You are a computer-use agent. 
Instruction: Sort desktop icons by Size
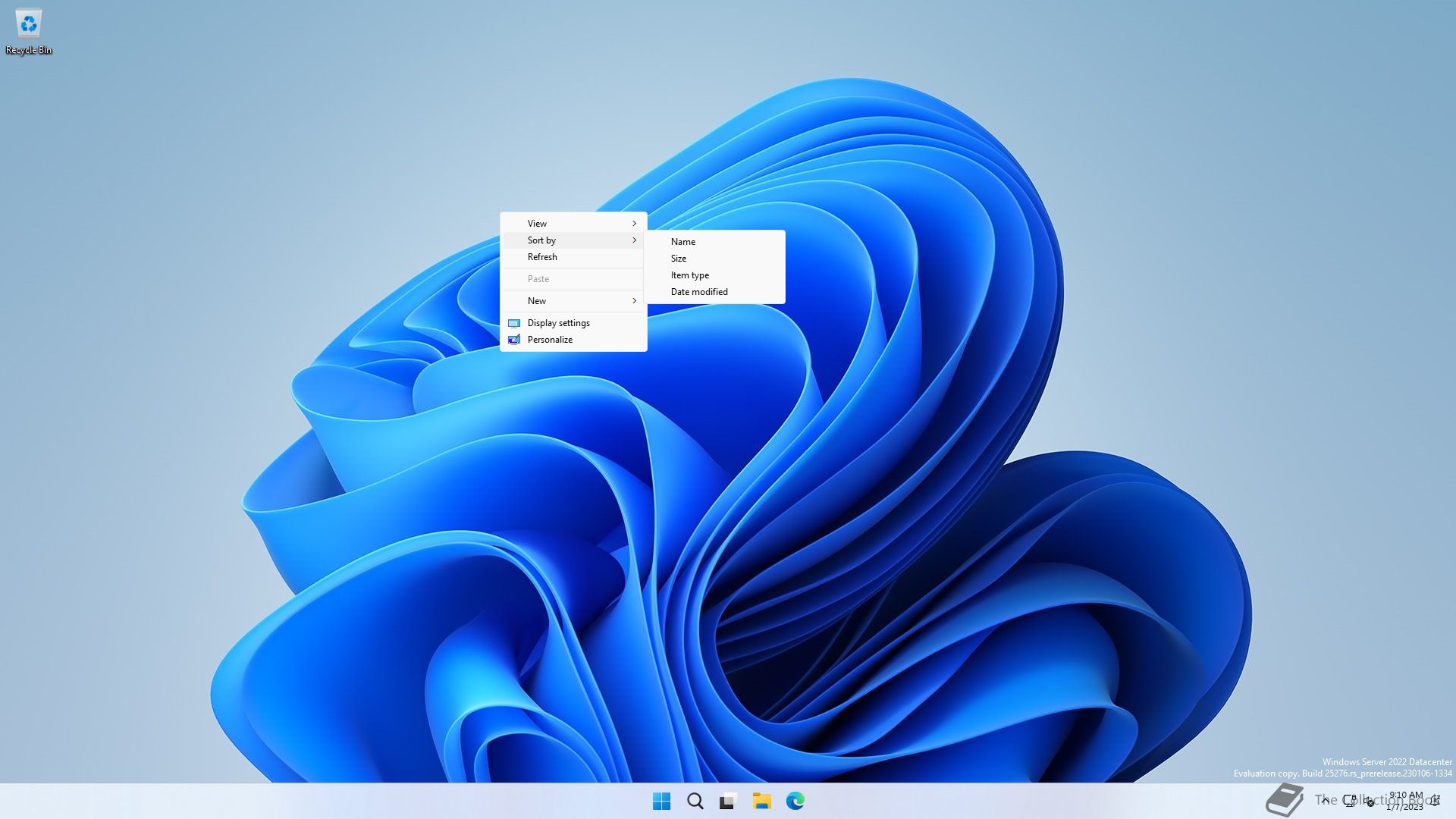(678, 259)
